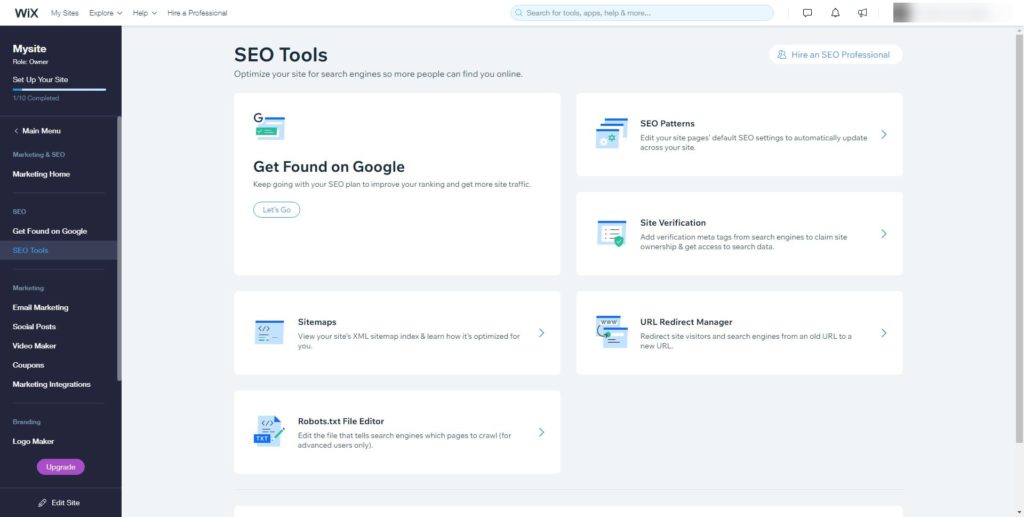Click the purple Upgrade button
Viewport: 1024px width, 517px height.
61,467
